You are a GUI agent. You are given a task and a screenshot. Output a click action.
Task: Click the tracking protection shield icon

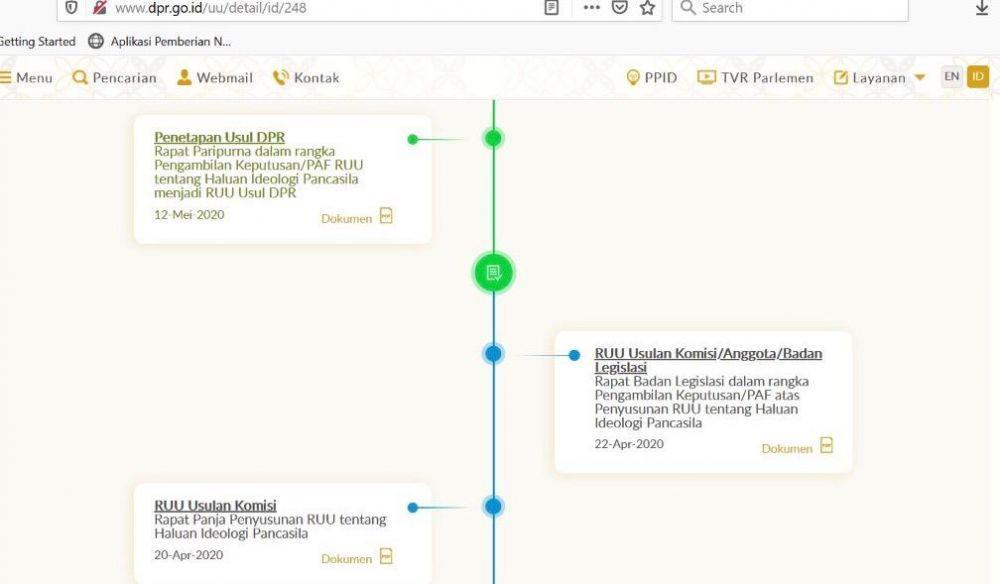(71, 8)
